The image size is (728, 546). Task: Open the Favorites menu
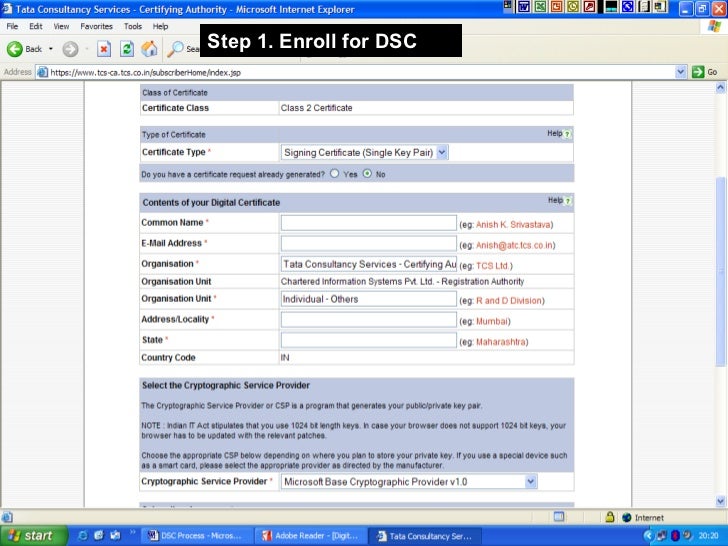click(x=96, y=26)
